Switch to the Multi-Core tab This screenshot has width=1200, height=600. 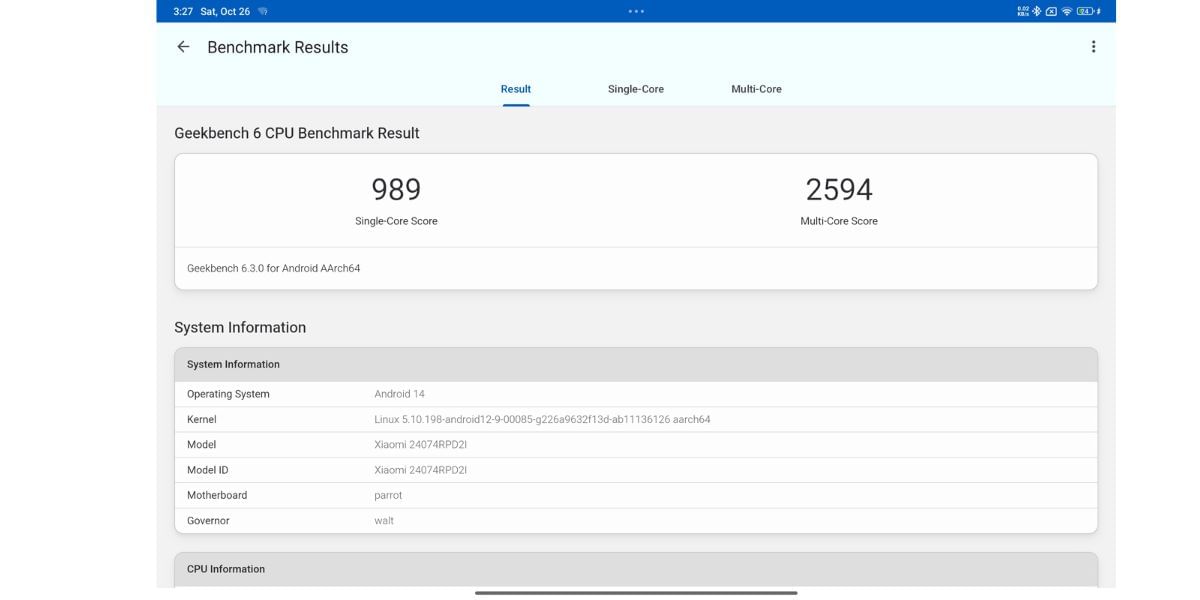coord(755,88)
